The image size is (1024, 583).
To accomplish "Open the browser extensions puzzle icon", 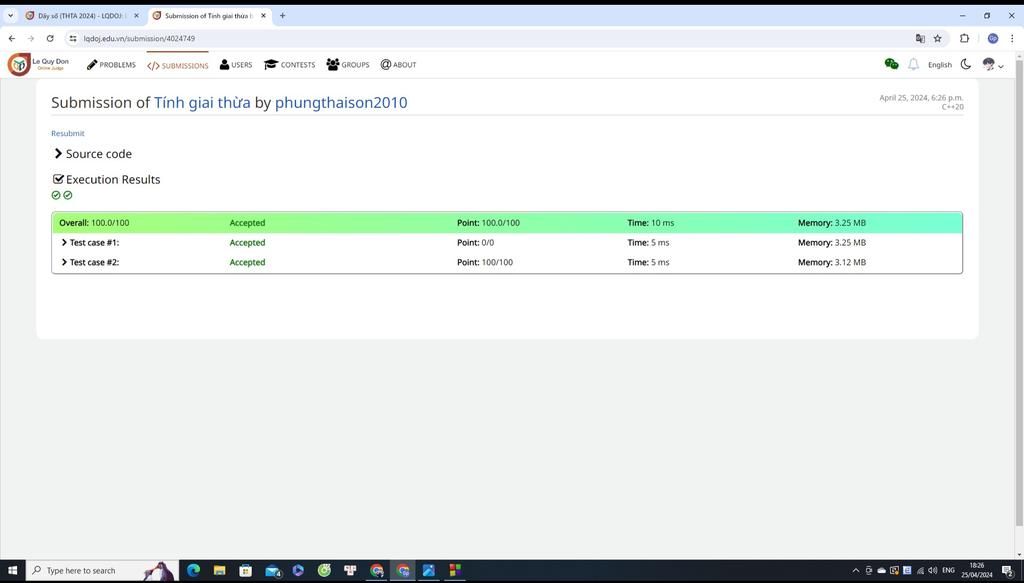I will 964,39.
